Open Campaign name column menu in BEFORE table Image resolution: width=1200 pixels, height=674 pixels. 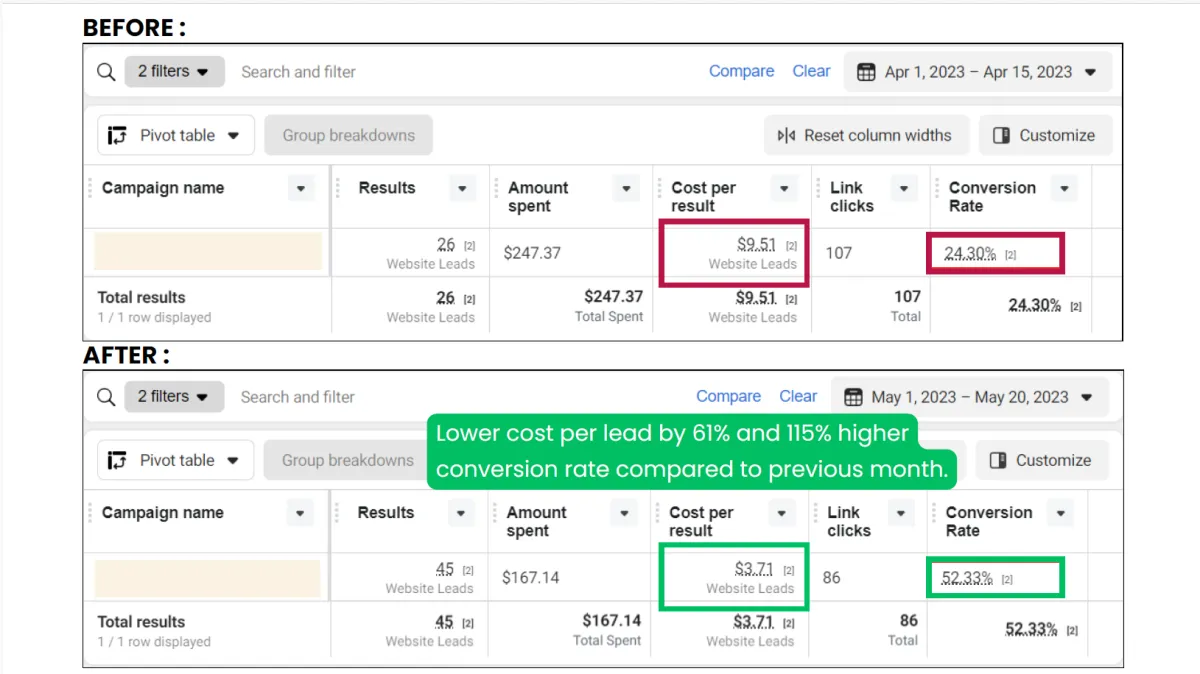[x=301, y=188]
